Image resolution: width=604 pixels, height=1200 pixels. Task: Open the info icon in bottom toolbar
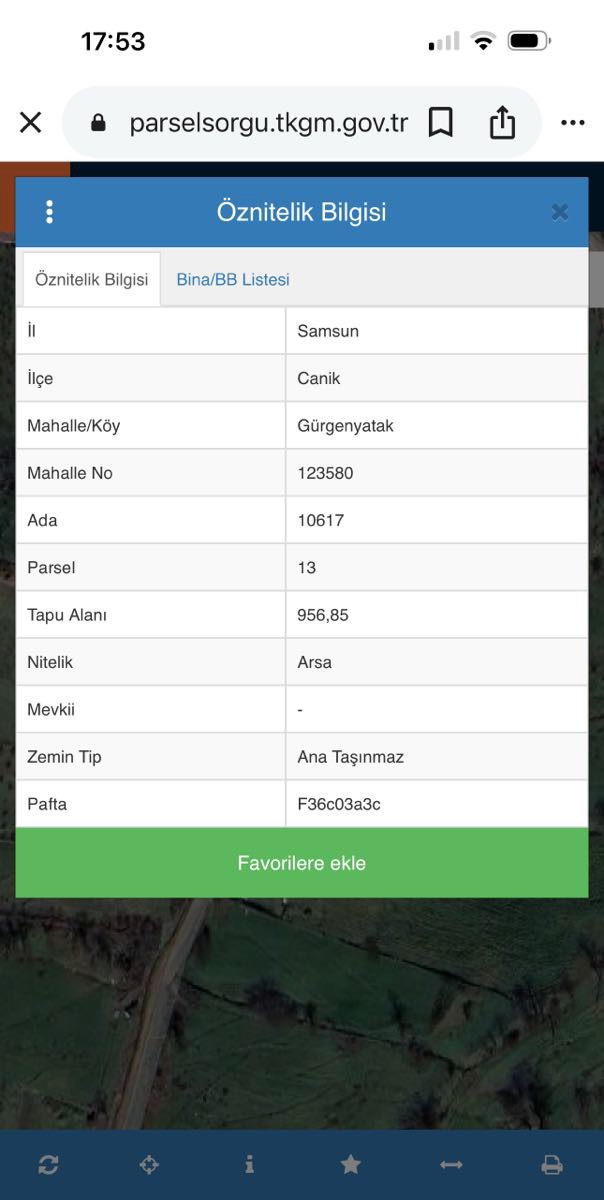[249, 1164]
